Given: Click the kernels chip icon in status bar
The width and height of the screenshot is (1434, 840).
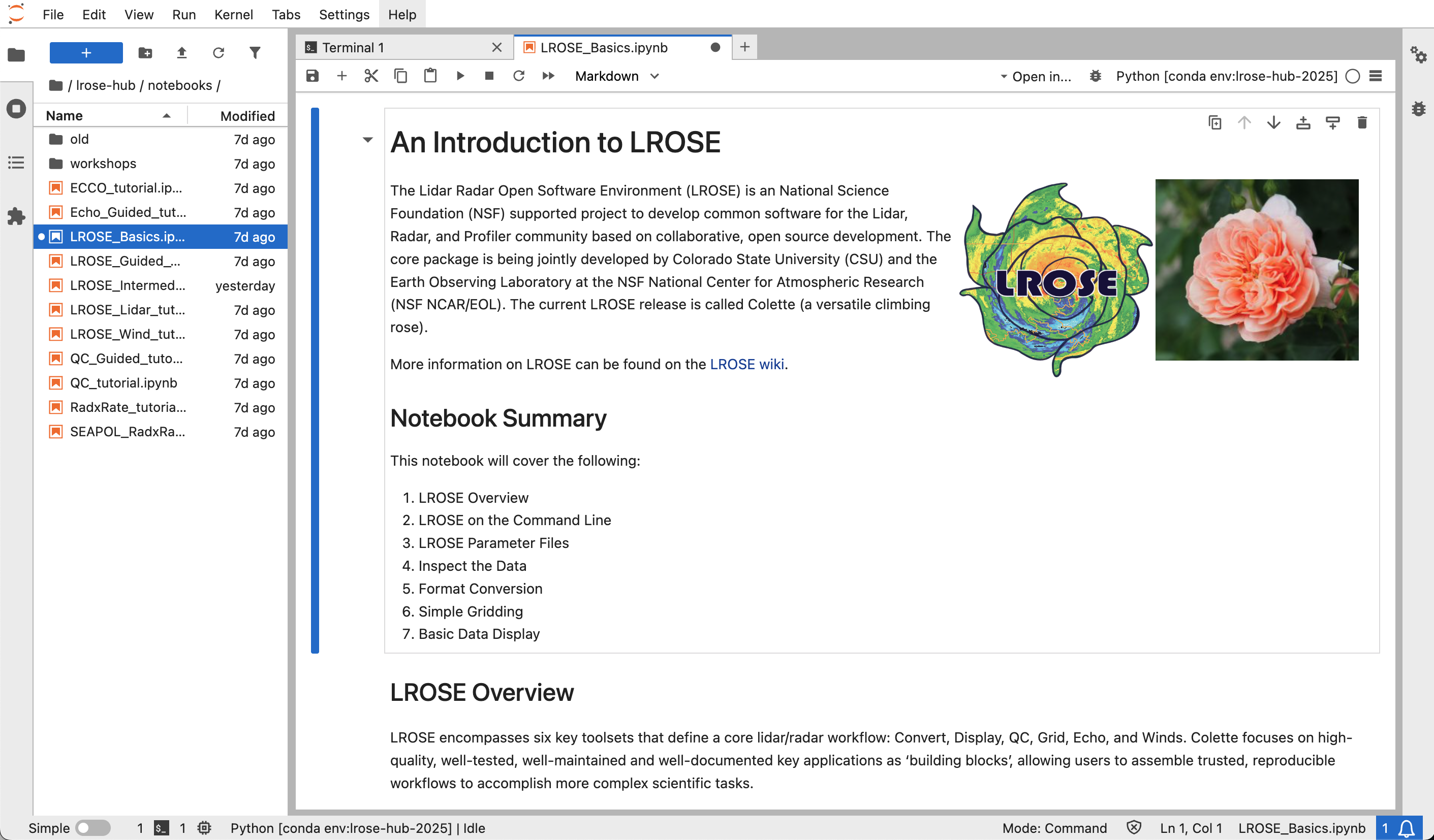Looking at the screenshot, I should coord(204,828).
